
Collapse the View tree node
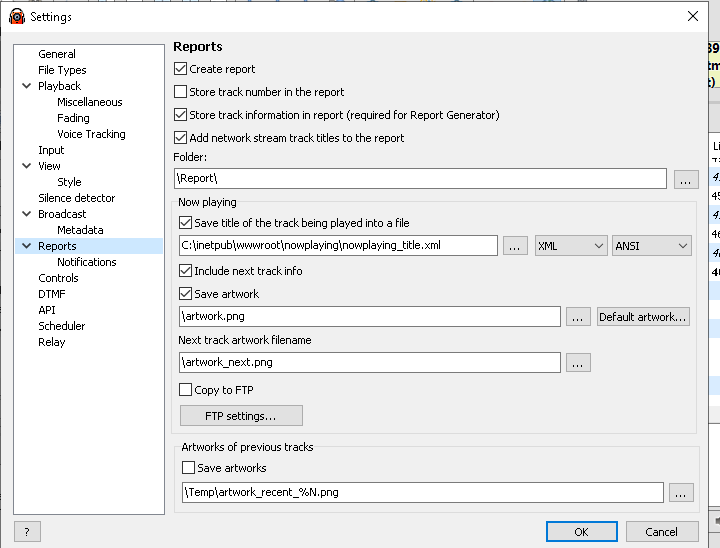point(27,166)
